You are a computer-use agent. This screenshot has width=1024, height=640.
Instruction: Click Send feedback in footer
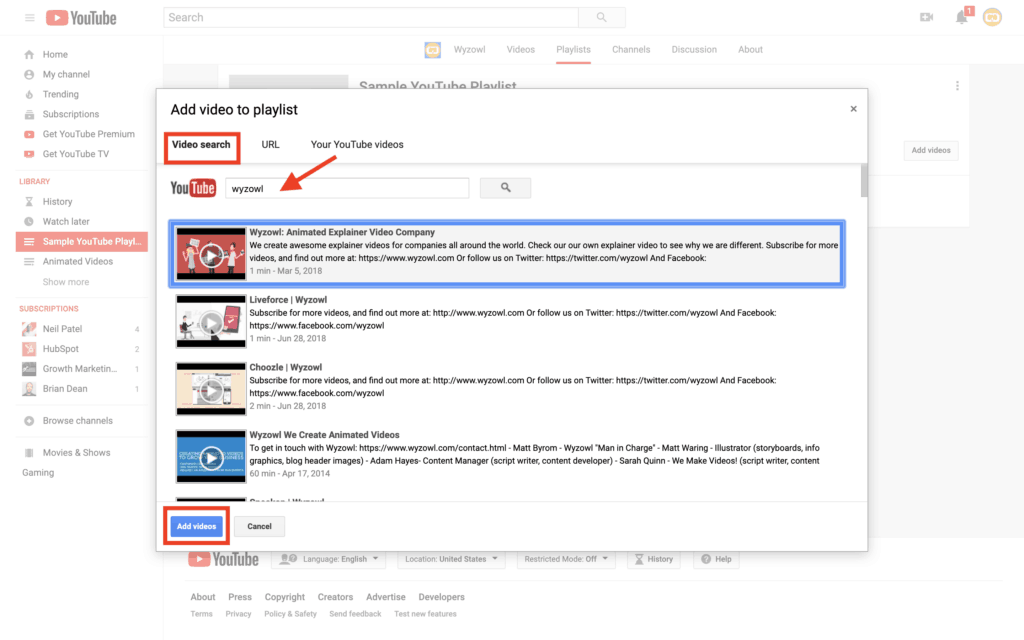(x=355, y=614)
